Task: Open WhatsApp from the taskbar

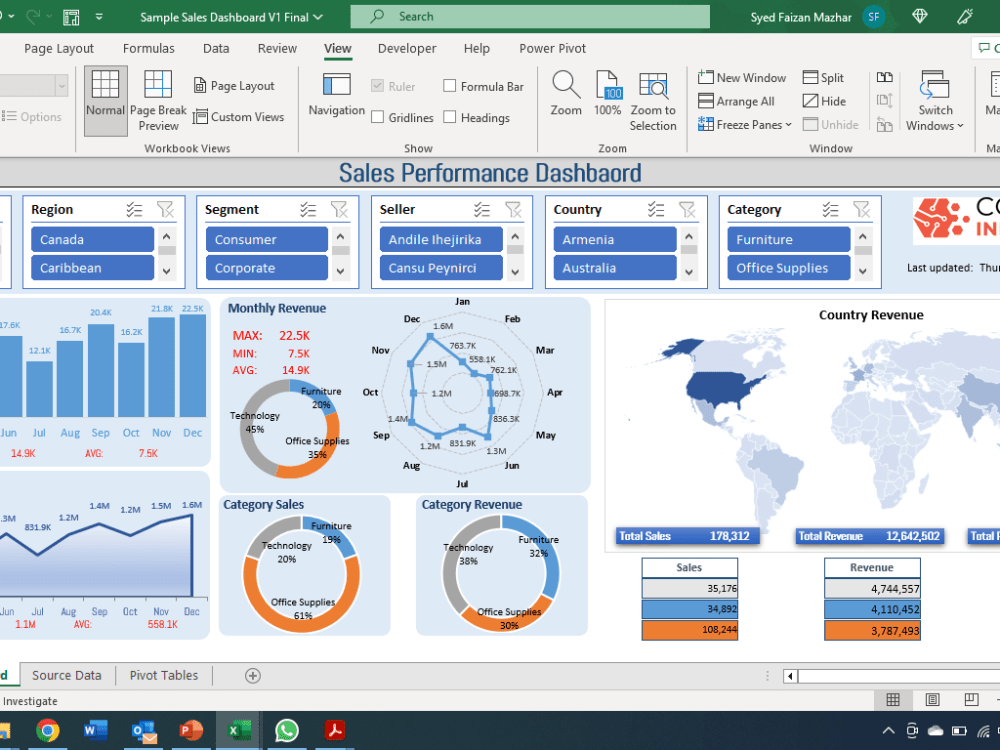Action: tap(287, 730)
